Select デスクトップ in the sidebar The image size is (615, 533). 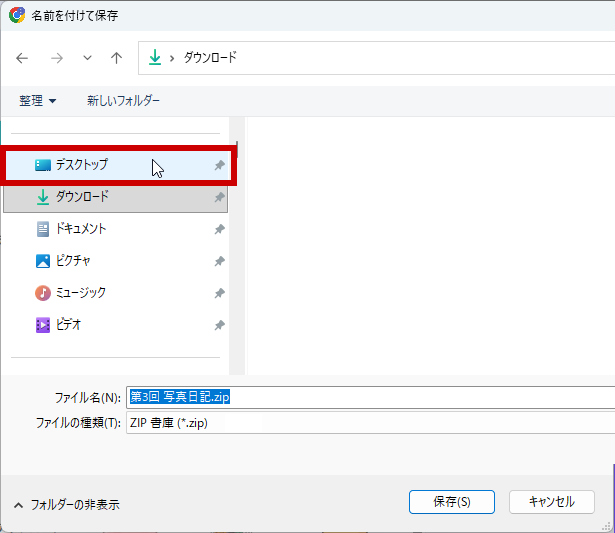point(118,165)
